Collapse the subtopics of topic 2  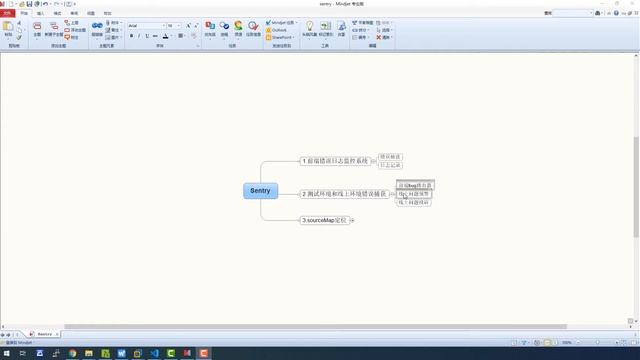pyautogui.click(x=392, y=194)
